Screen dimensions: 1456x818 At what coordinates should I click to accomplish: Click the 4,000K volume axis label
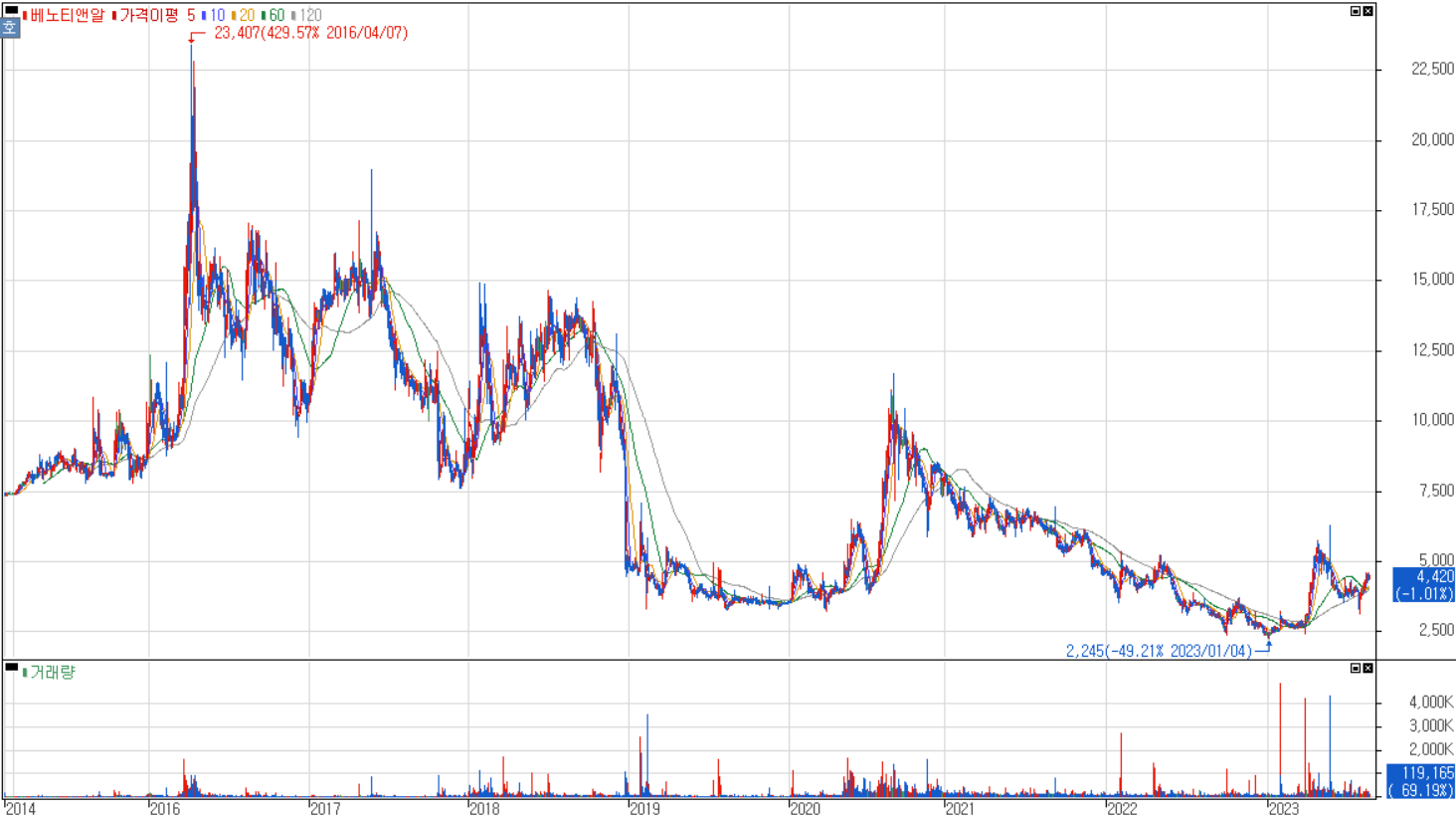[x=1431, y=703]
